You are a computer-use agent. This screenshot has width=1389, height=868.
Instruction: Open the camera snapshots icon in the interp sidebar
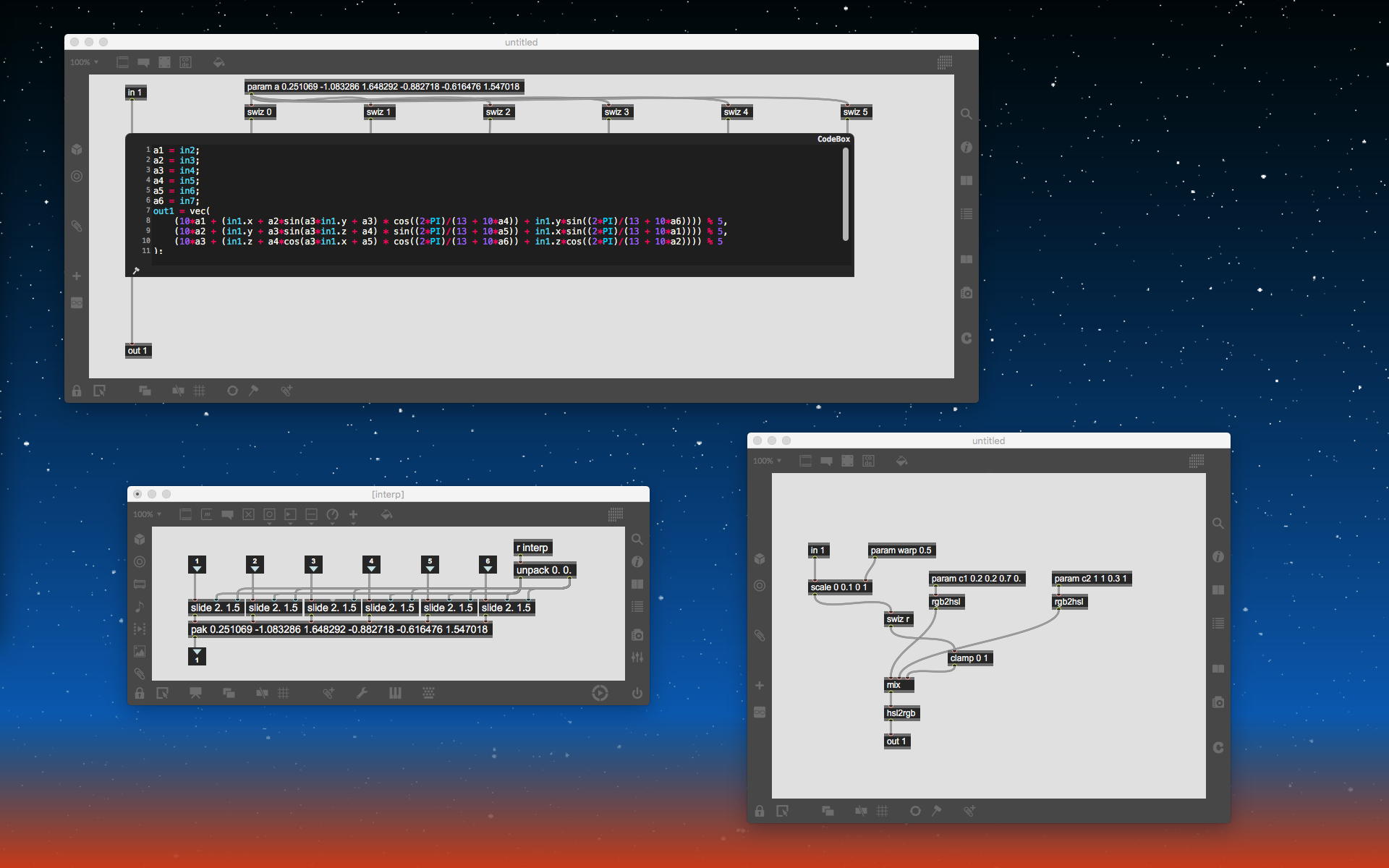pyautogui.click(x=637, y=635)
